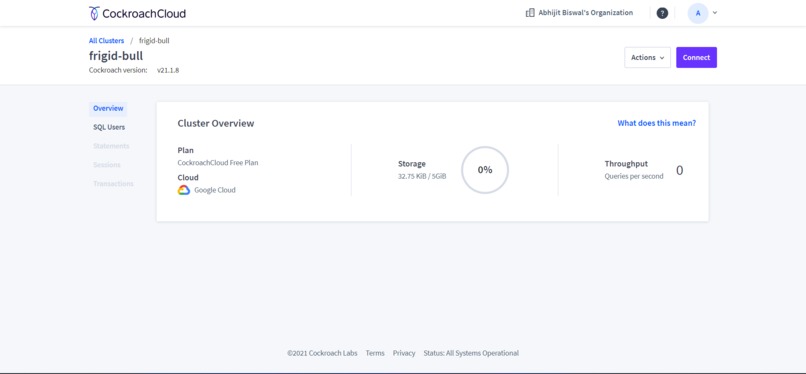Screen dimensions: 806x374
Task: Click the Cluster Overview heading
Action: click(216, 123)
